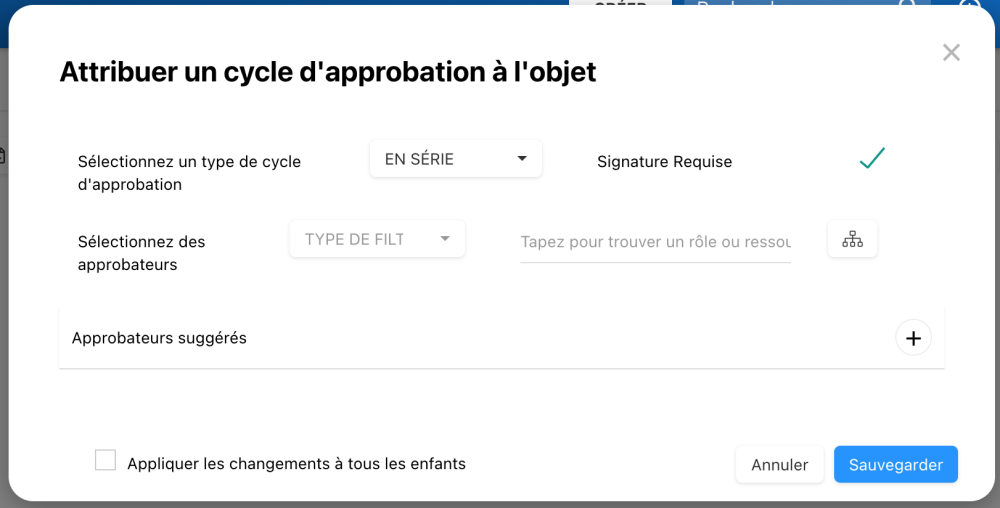Click the CRÉER button behind the dialog
1000x508 pixels.
point(620,5)
